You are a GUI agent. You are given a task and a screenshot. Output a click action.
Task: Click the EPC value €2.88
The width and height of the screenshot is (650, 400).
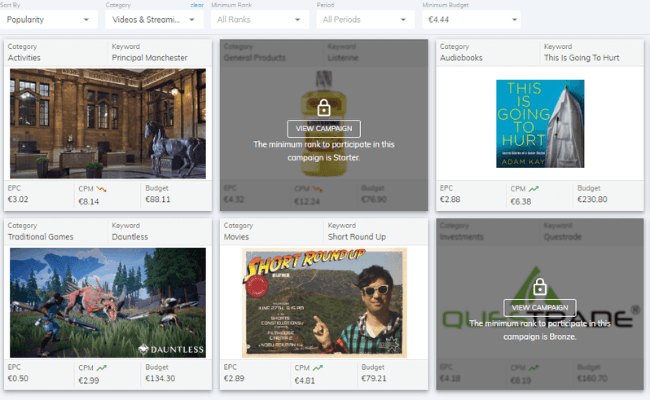[450, 199]
